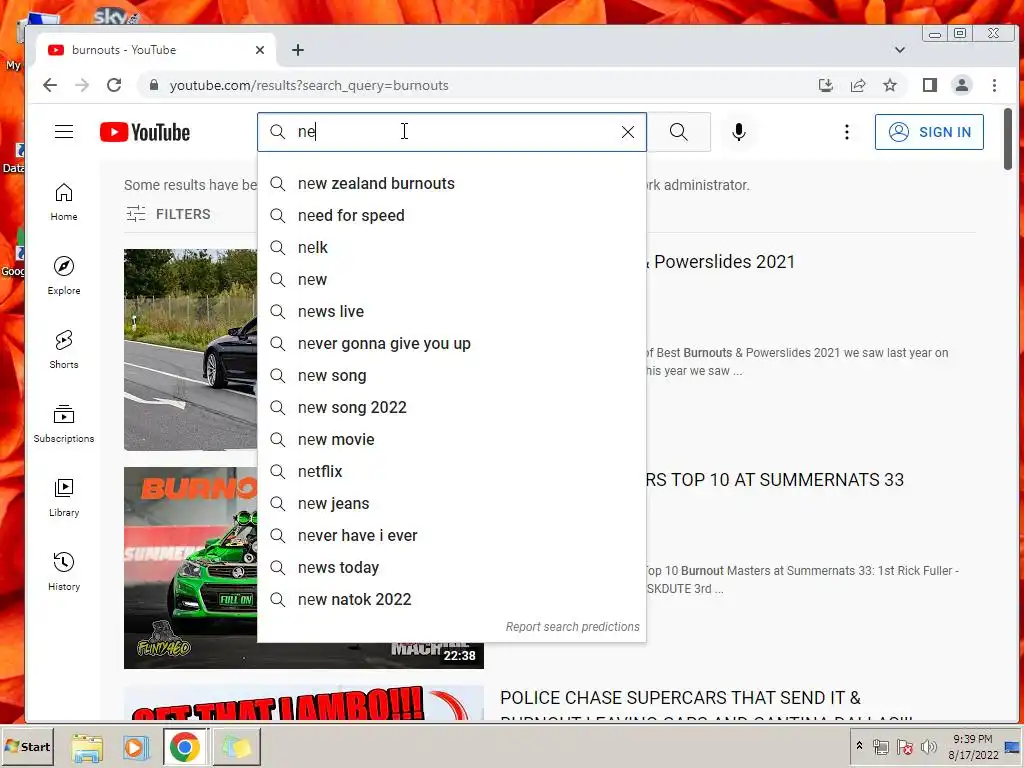Click the YouTube logo
This screenshot has height=768, width=1024.
(145, 132)
